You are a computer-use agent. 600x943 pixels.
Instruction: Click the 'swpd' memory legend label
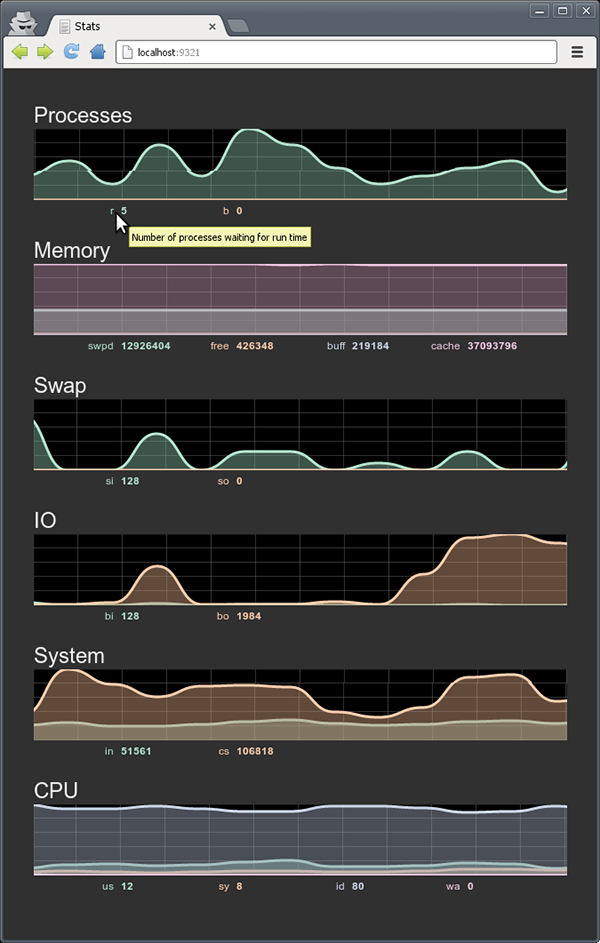point(100,346)
